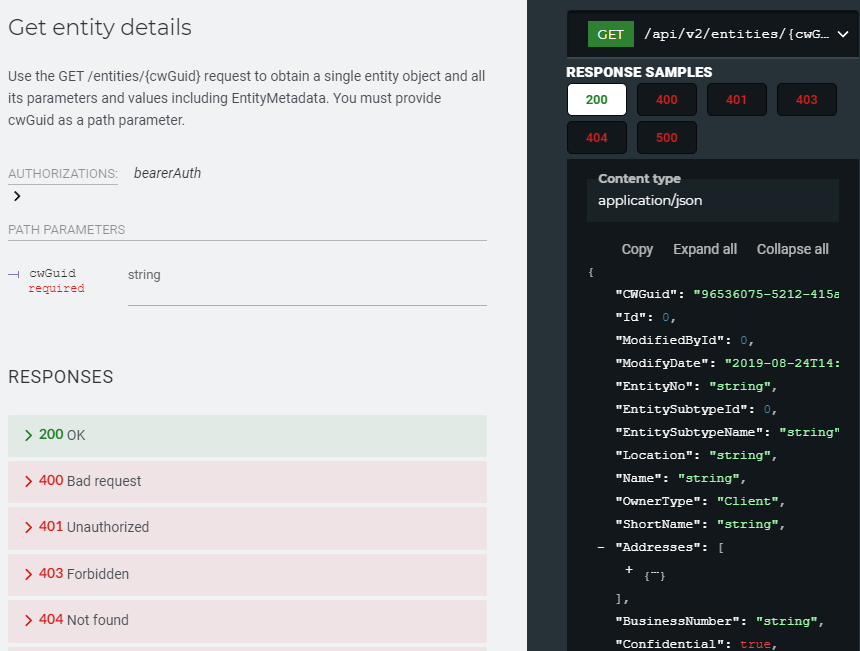
Task: Switch to the 401 sample tab
Action: pyautogui.click(x=736, y=100)
